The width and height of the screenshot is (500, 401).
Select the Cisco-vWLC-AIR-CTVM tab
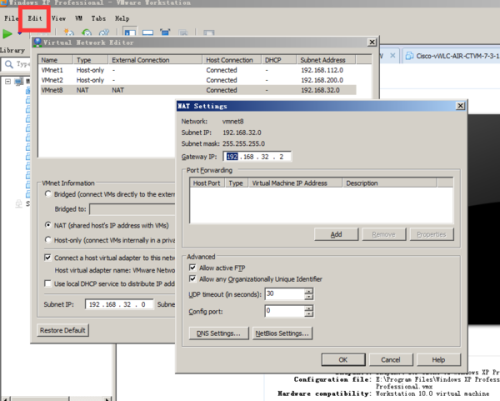pyautogui.click(x=452, y=56)
